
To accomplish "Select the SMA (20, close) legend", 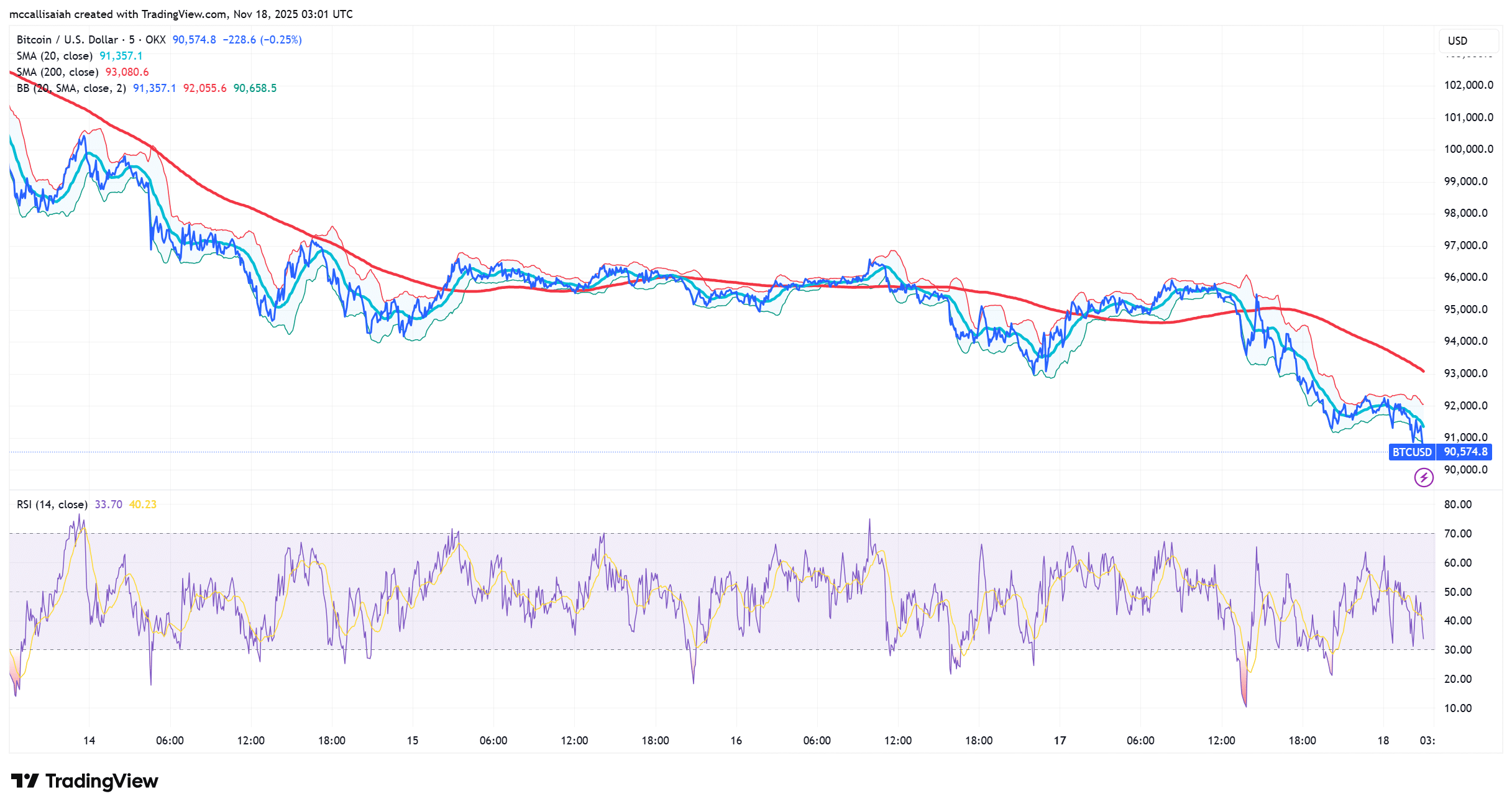I will point(55,56).
